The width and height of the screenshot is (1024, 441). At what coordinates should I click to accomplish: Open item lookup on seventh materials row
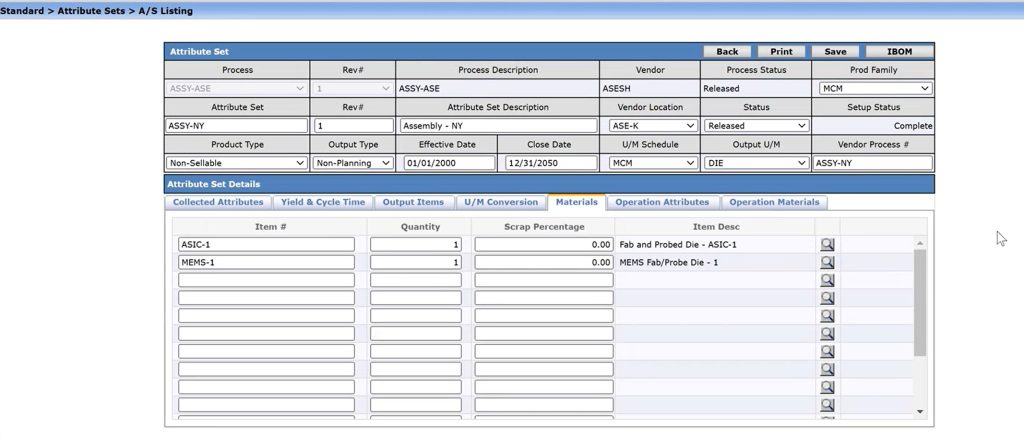[827, 352]
